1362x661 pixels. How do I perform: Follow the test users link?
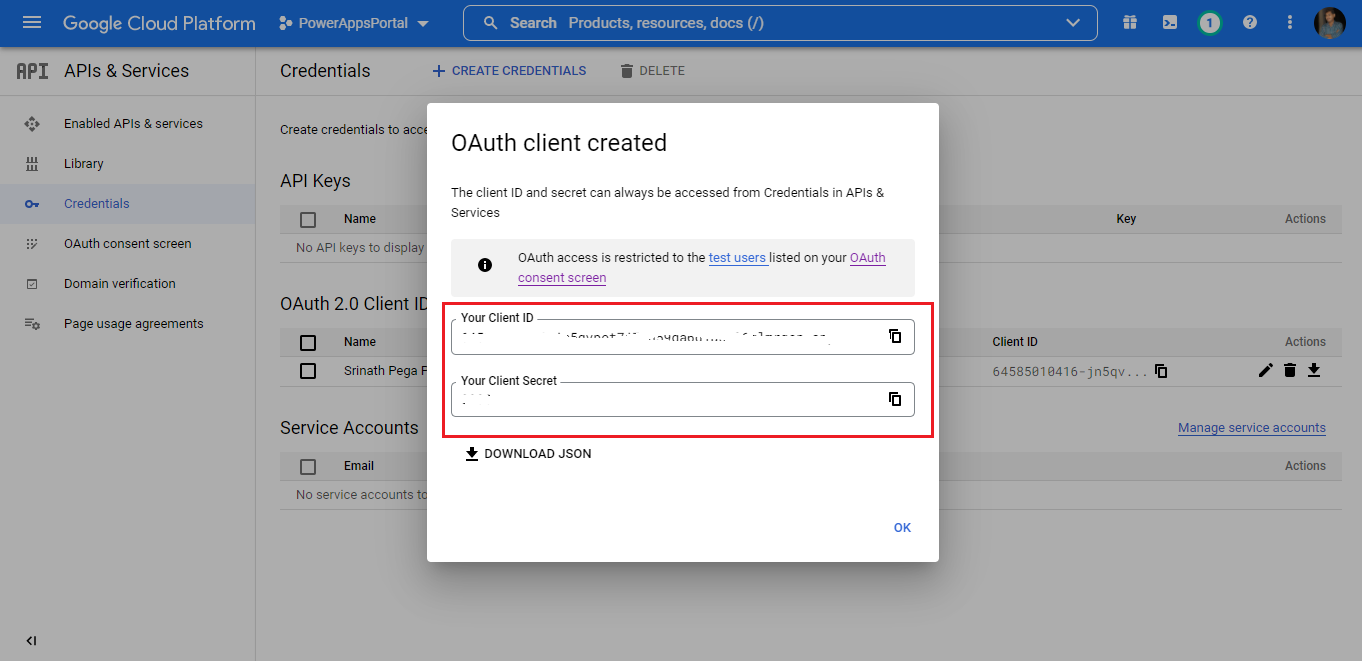(x=737, y=258)
